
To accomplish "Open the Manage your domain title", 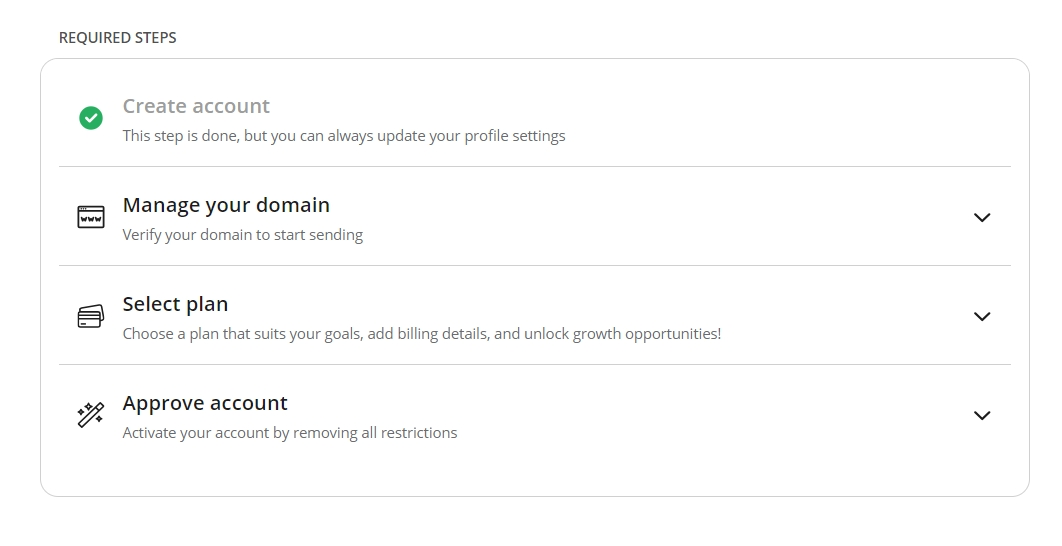I will pyautogui.click(x=226, y=205).
